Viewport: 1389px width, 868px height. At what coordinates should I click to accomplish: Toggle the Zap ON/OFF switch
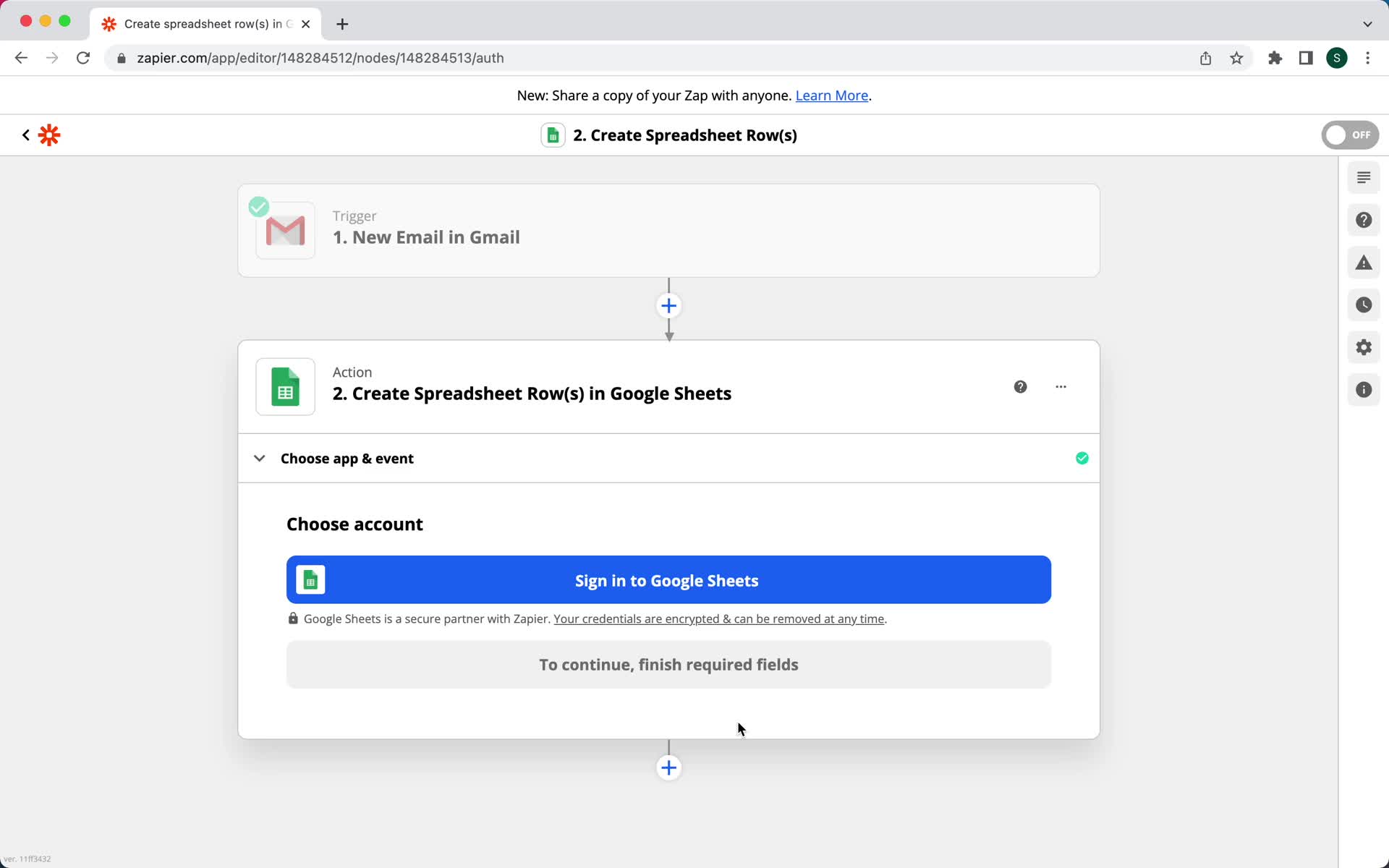(1350, 134)
